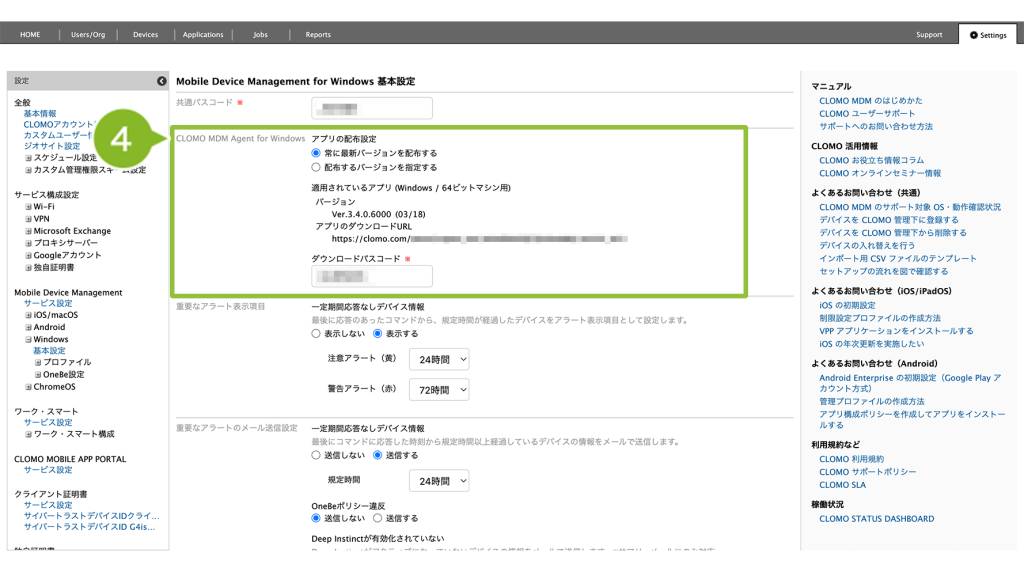1024x576 pixels.
Task: Open 制限設定プロファイルの作成方法 link
Action: point(880,319)
